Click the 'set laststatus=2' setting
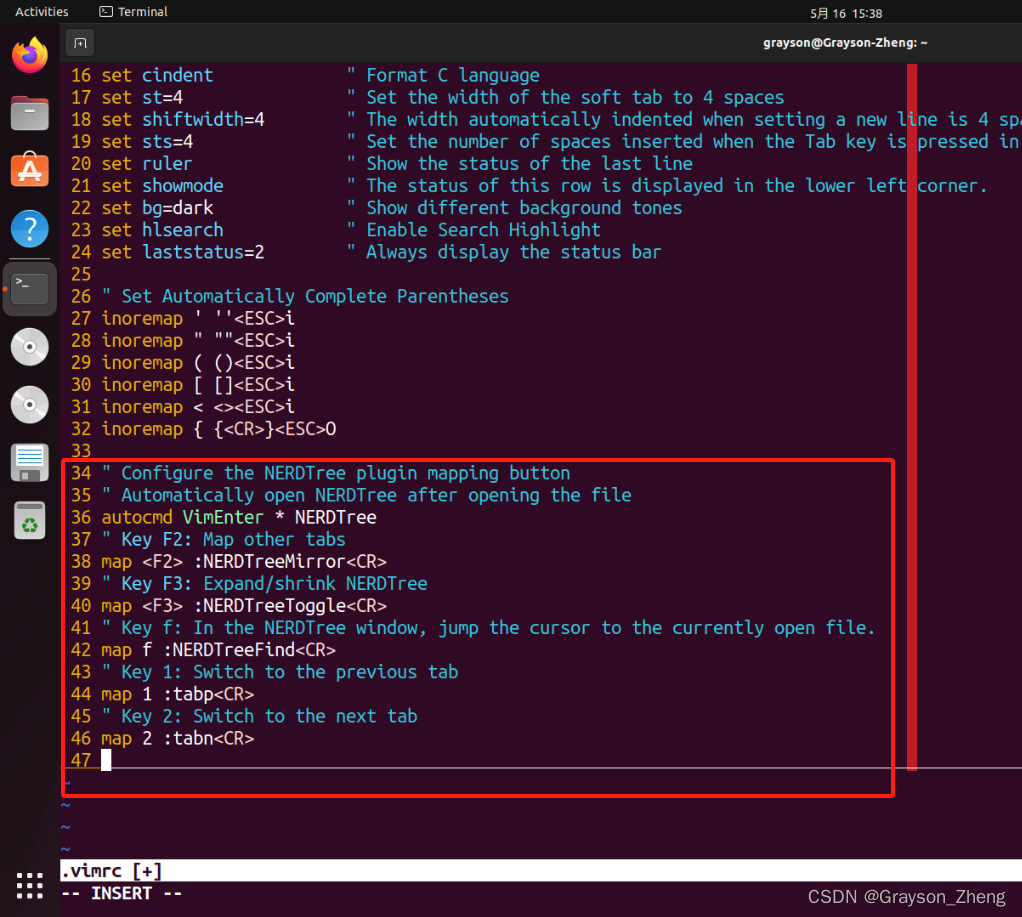The height and width of the screenshot is (917, 1022). (183, 253)
